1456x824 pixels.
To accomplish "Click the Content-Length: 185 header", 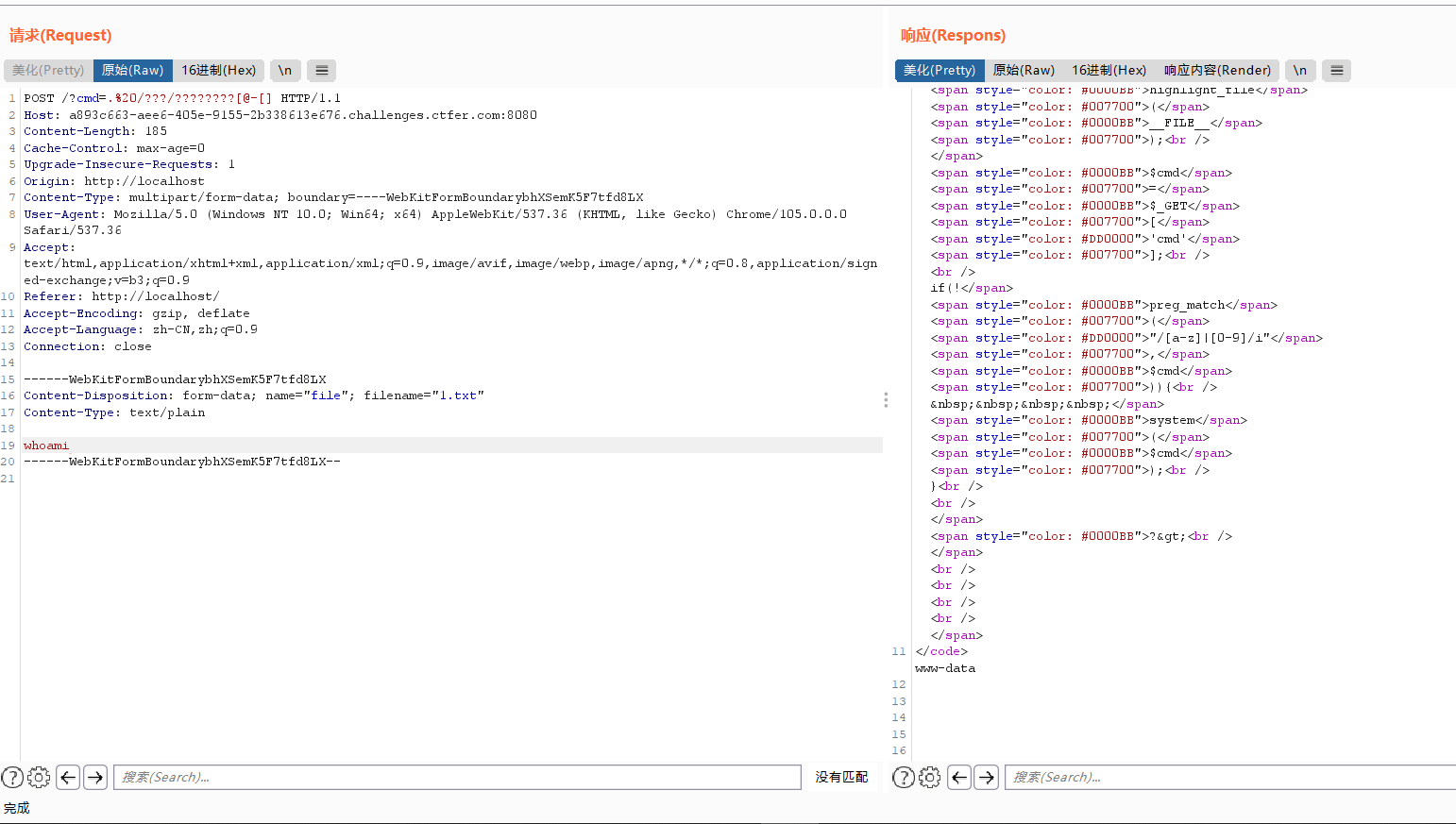I will (x=95, y=131).
